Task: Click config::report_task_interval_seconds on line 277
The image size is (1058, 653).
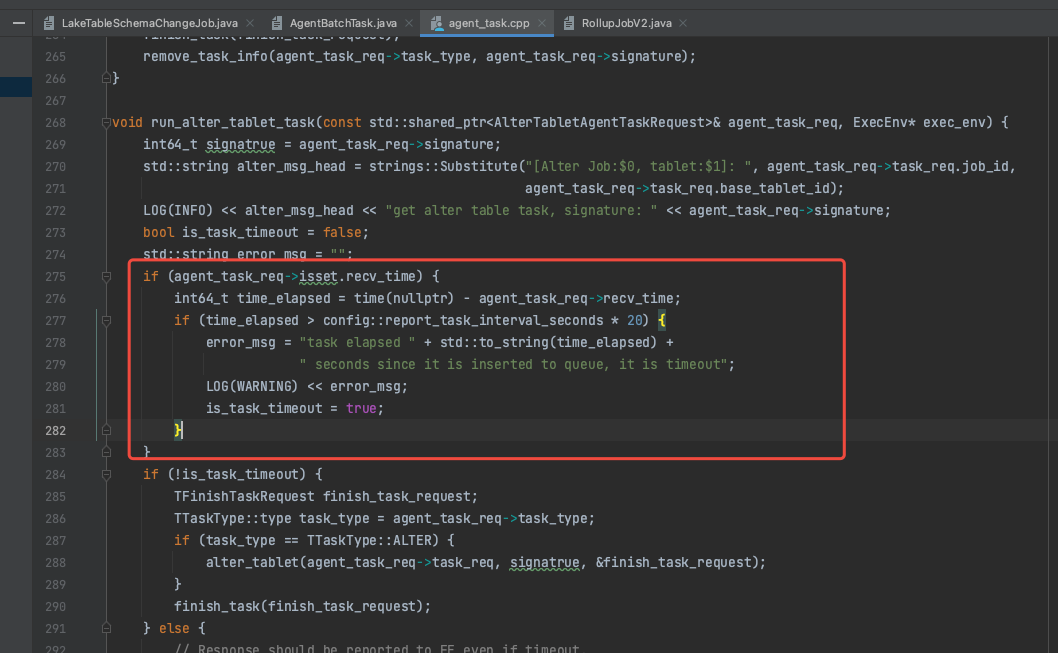Action: pyautogui.click(x=463, y=321)
